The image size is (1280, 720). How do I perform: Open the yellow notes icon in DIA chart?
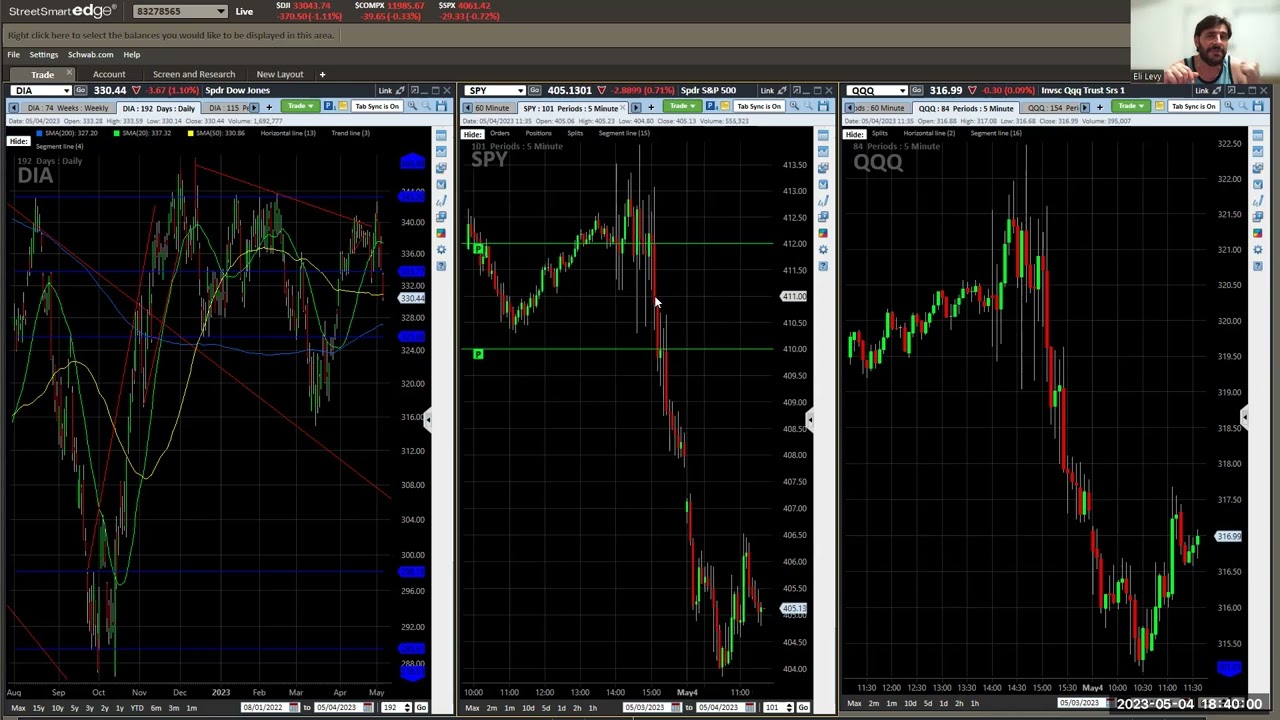click(x=343, y=106)
